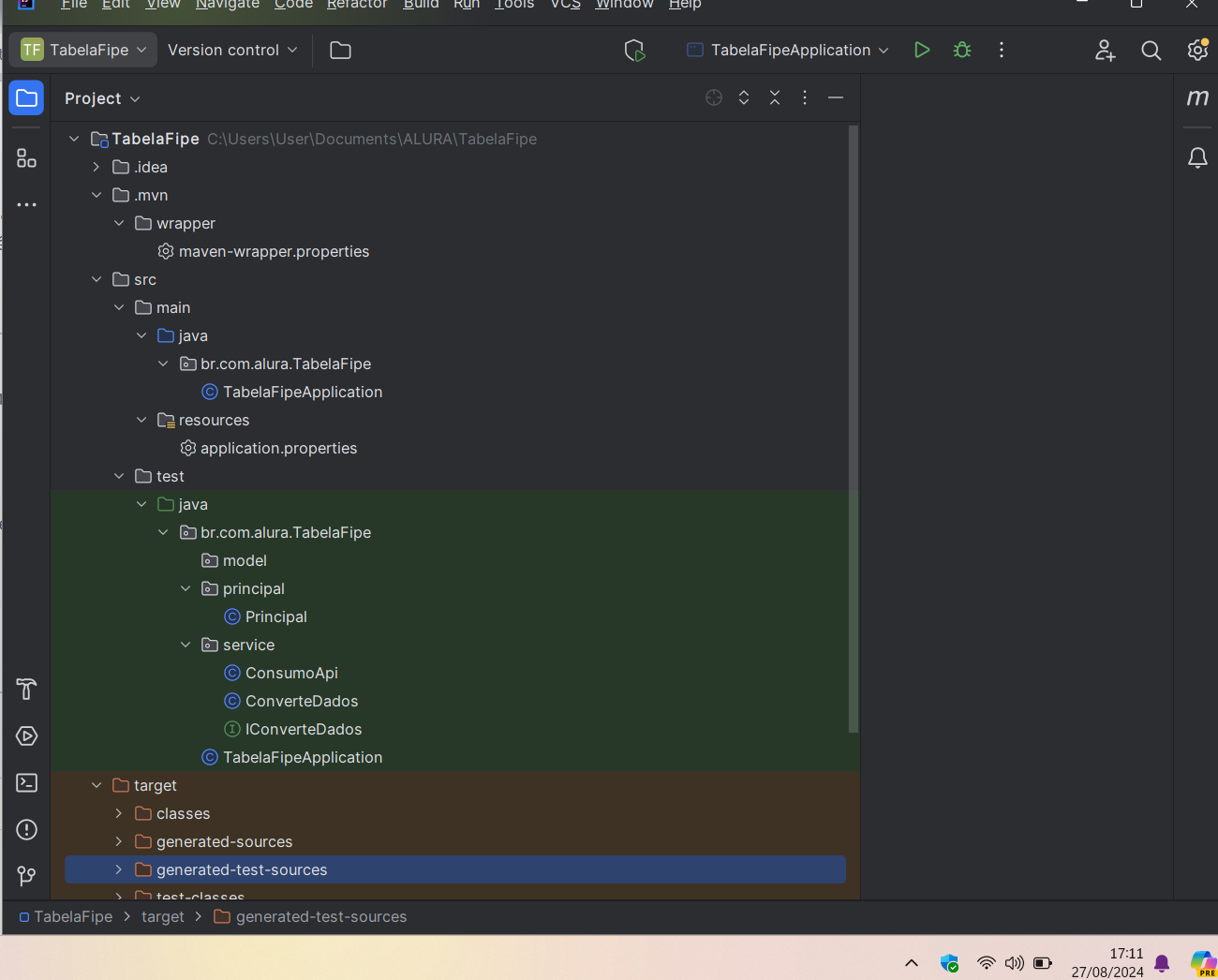Open the Version control dropdown
1218x980 pixels.
(x=232, y=50)
